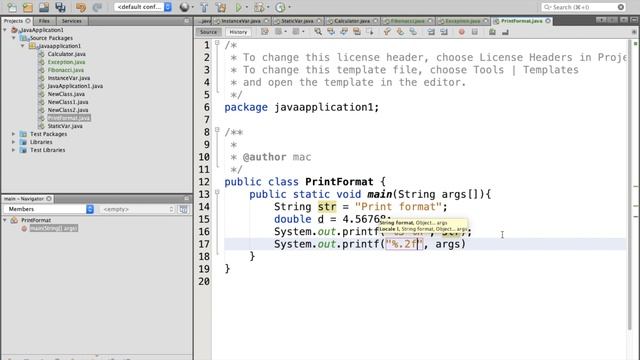Screen dimensions: 640x360
Task: Toggle Highlight Search in editor toolbar
Action: tap(357, 32)
